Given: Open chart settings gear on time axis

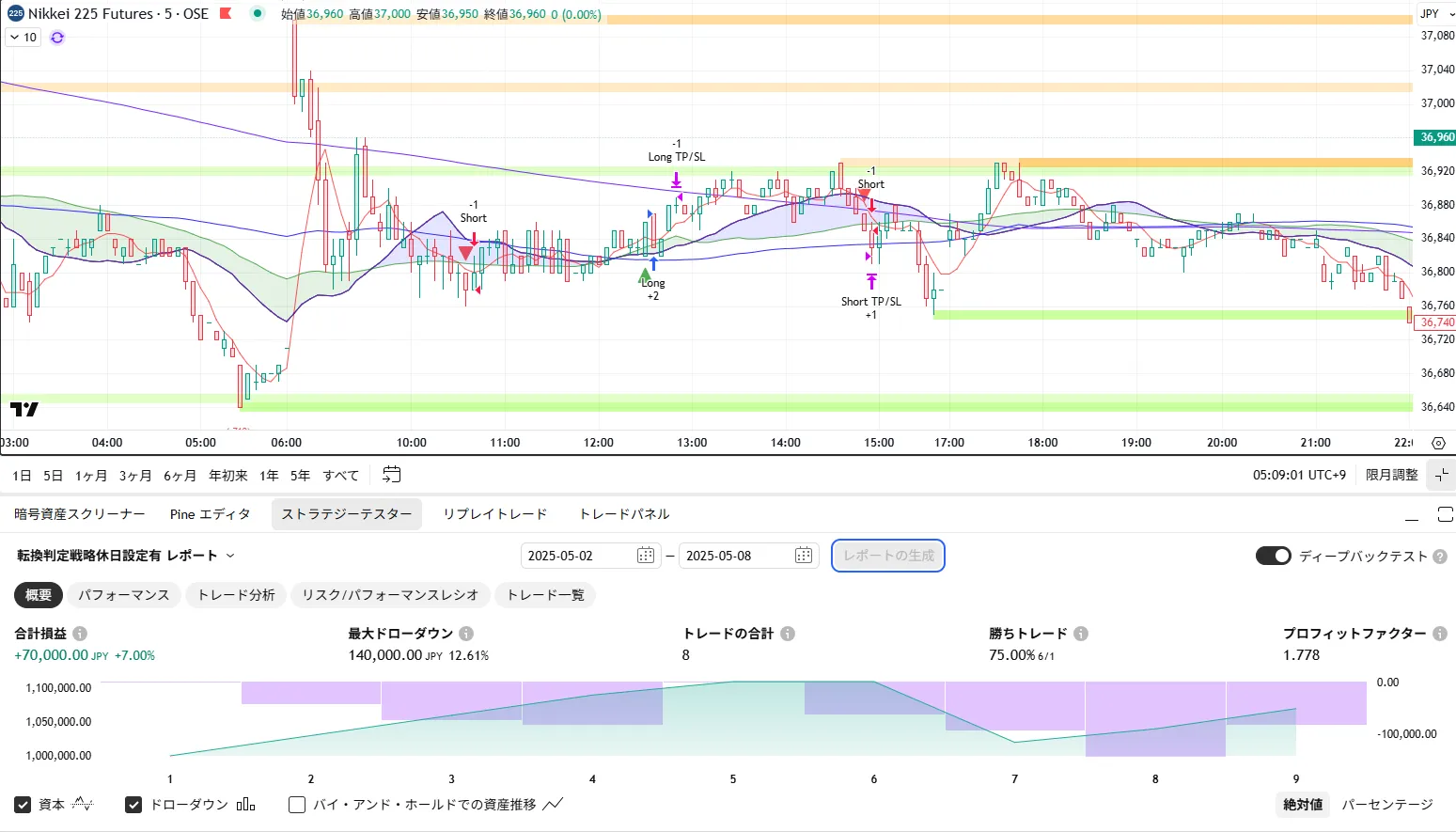Looking at the screenshot, I should 1438,443.
